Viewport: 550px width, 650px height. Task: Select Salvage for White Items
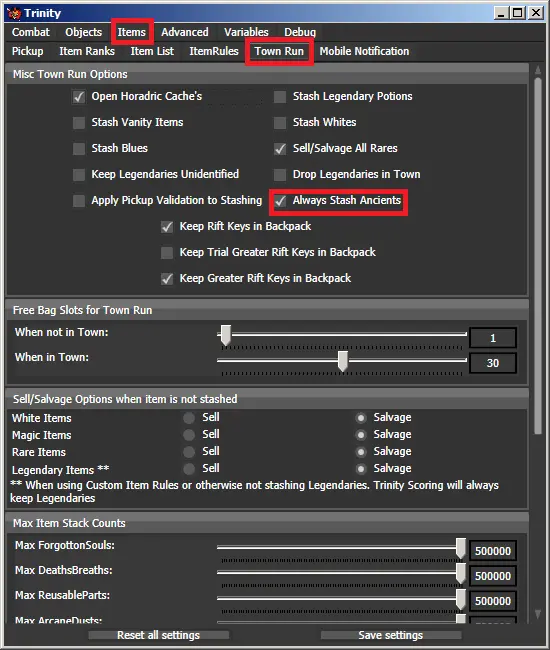point(361,418)
